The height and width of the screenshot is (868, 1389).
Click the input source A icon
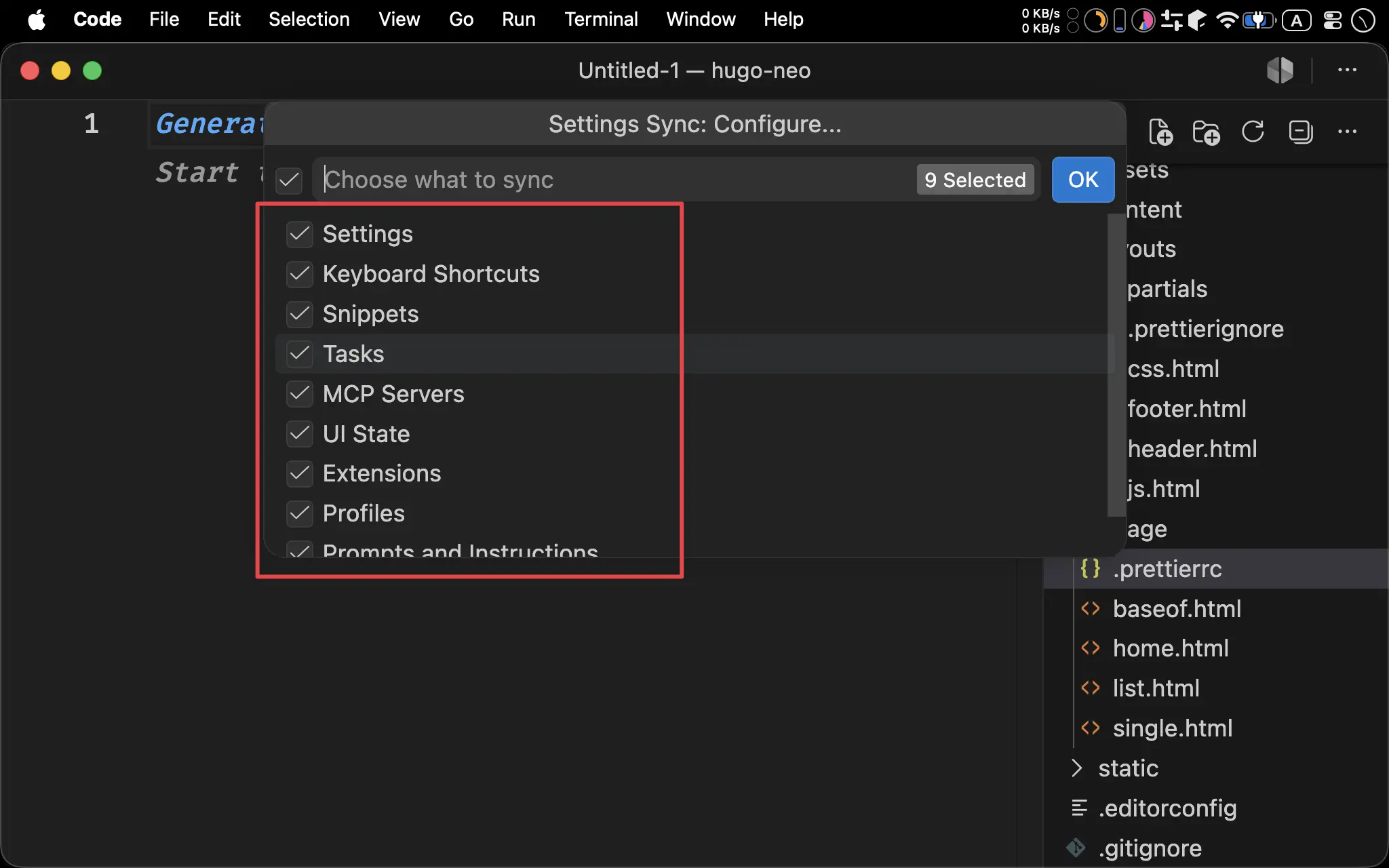click(x=1297, y=20)
